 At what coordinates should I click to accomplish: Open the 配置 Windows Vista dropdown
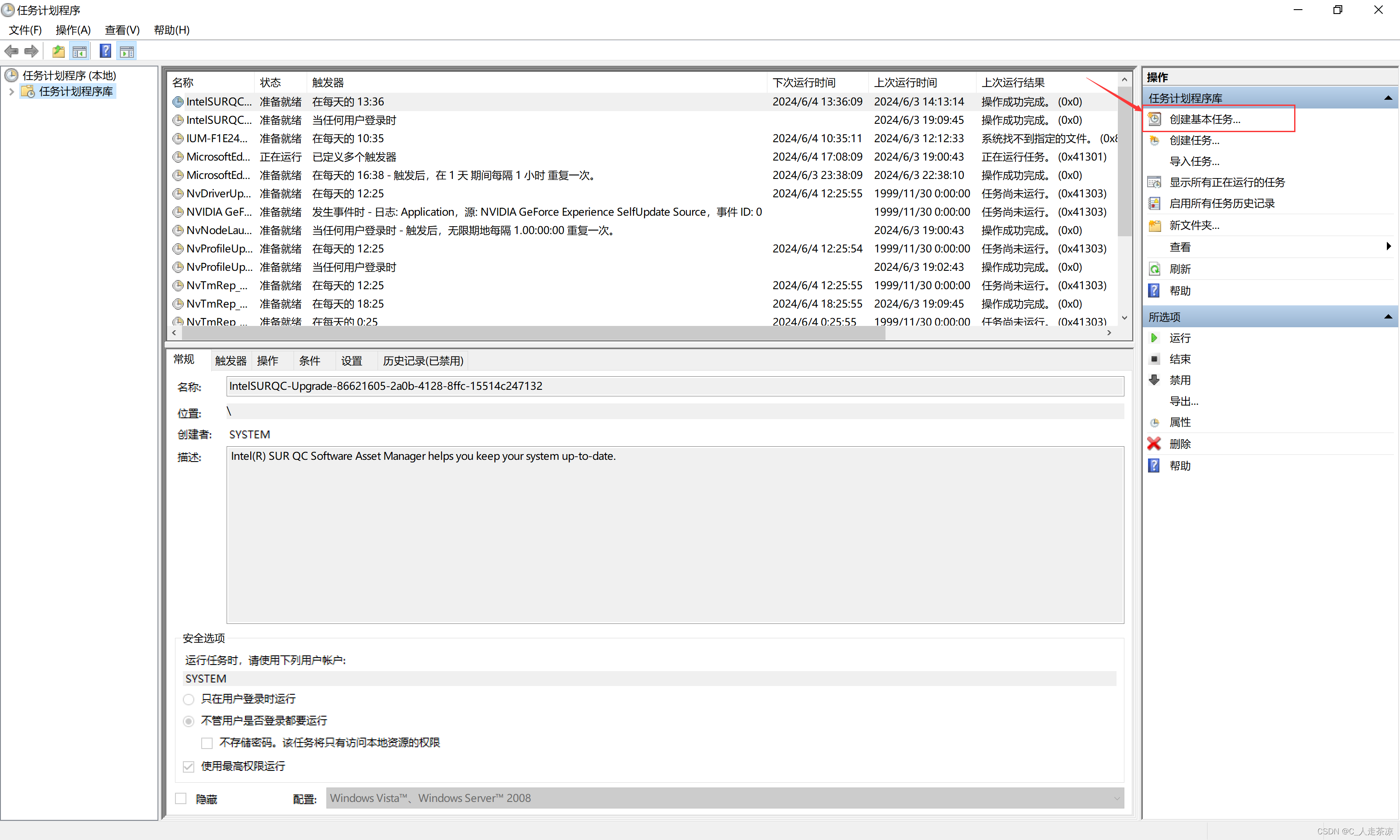point(724,798)
